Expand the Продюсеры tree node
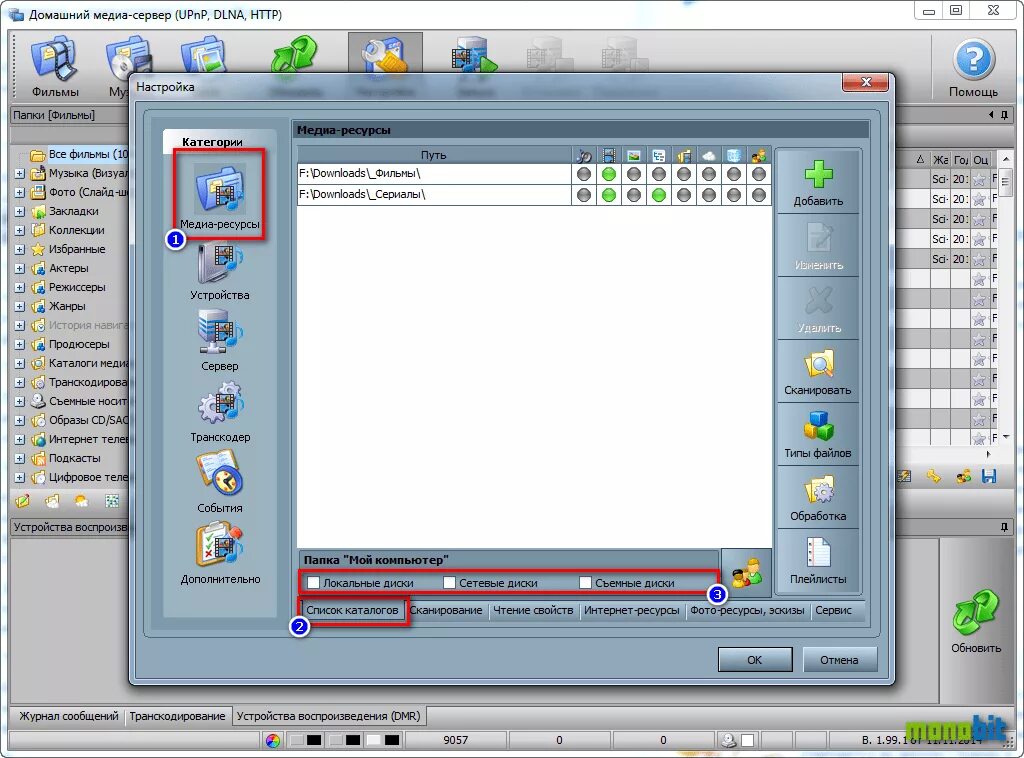Viewport: 1024px width, 758px height. point(20,344)
